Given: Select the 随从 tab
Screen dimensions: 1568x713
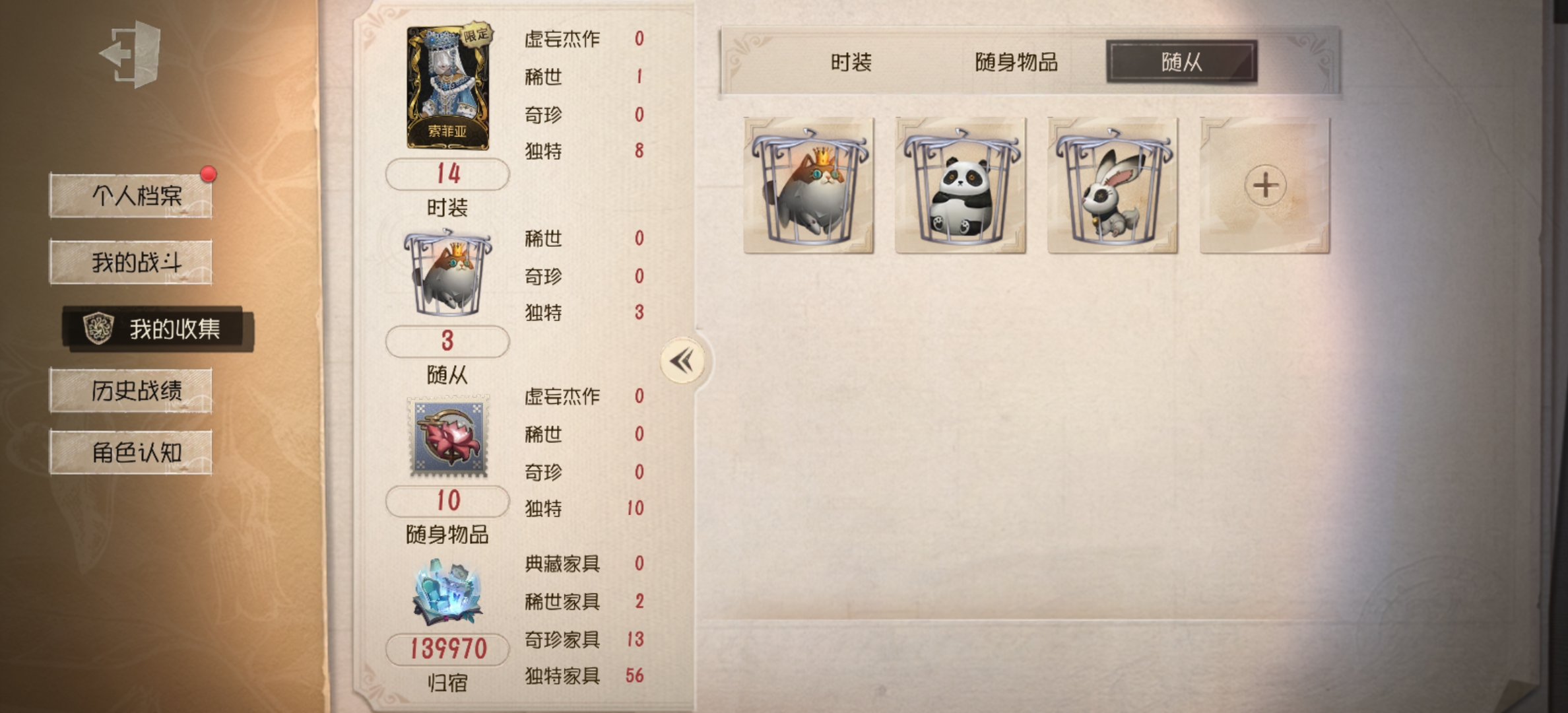Looking at the screenshot, I should click(x=1182, y=61).
